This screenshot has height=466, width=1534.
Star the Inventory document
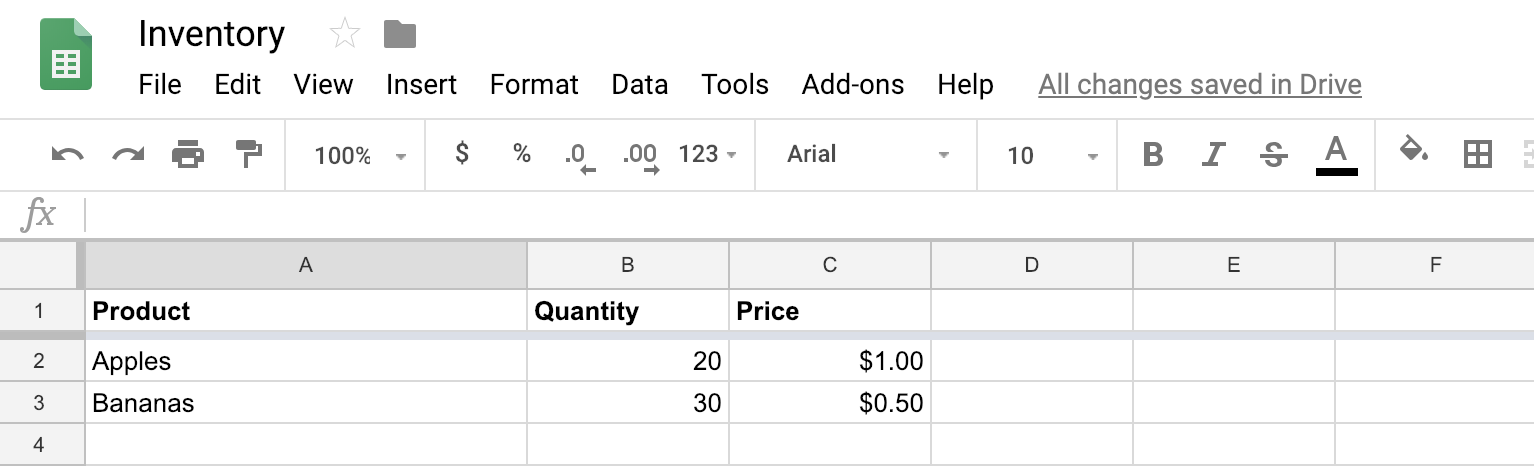click(x=344, y=35)
